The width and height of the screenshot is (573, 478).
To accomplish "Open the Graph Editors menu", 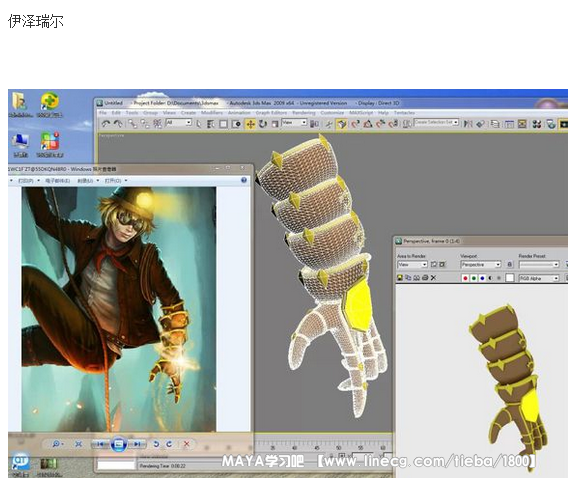I will point(272,113).
